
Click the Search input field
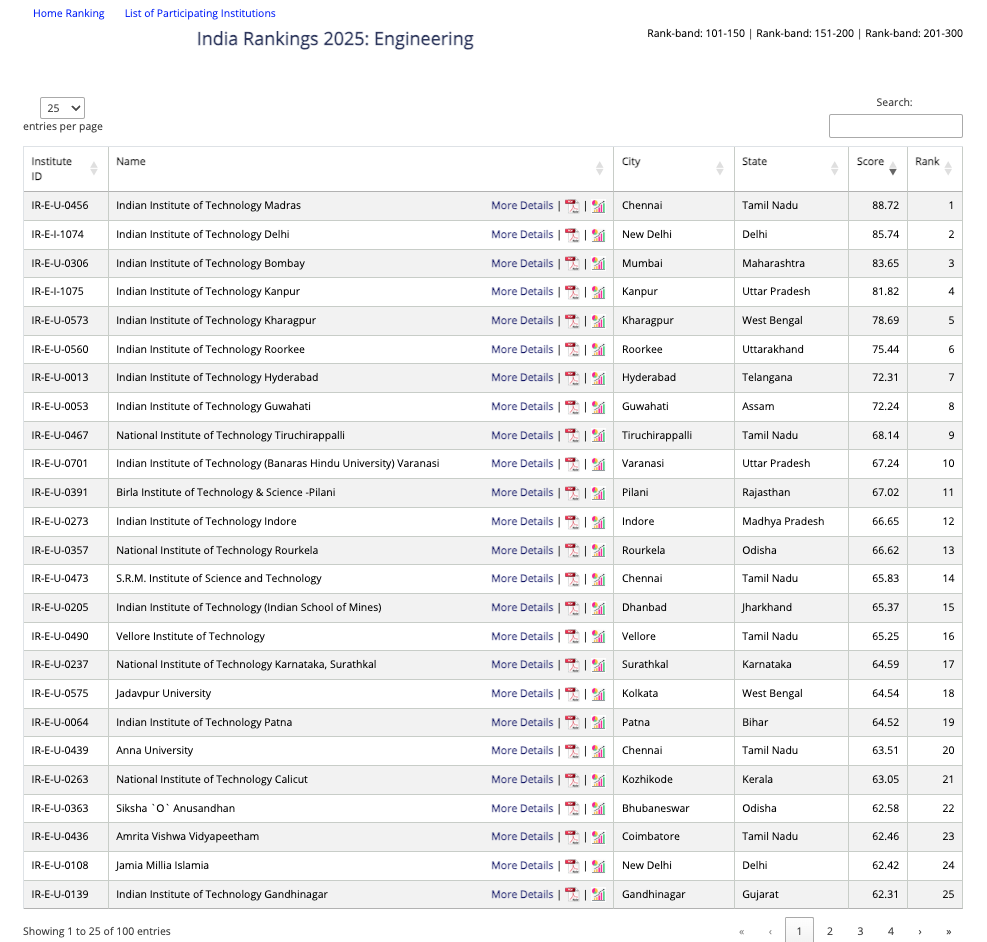895,126
